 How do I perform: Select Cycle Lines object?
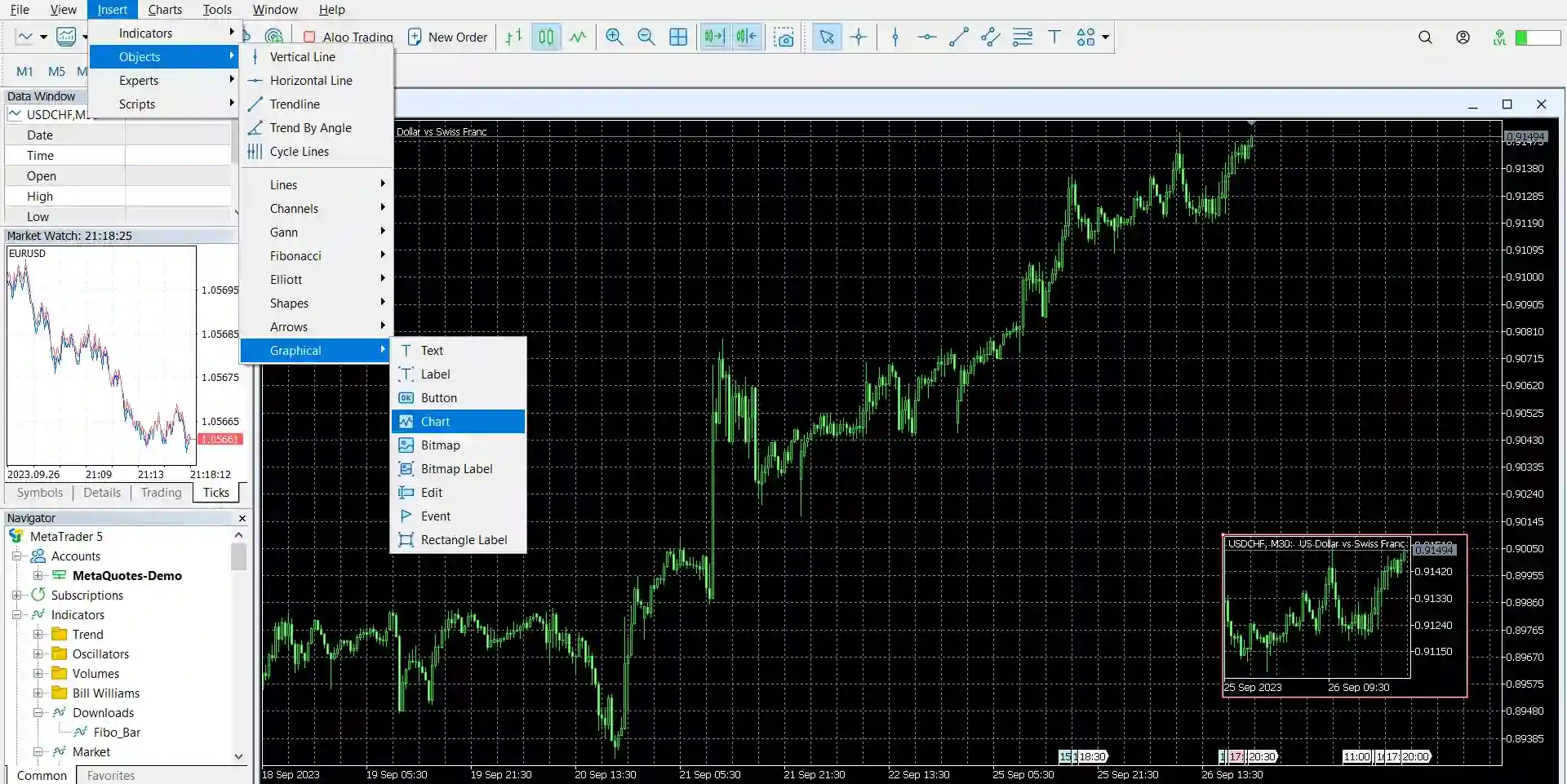(317, 152)
